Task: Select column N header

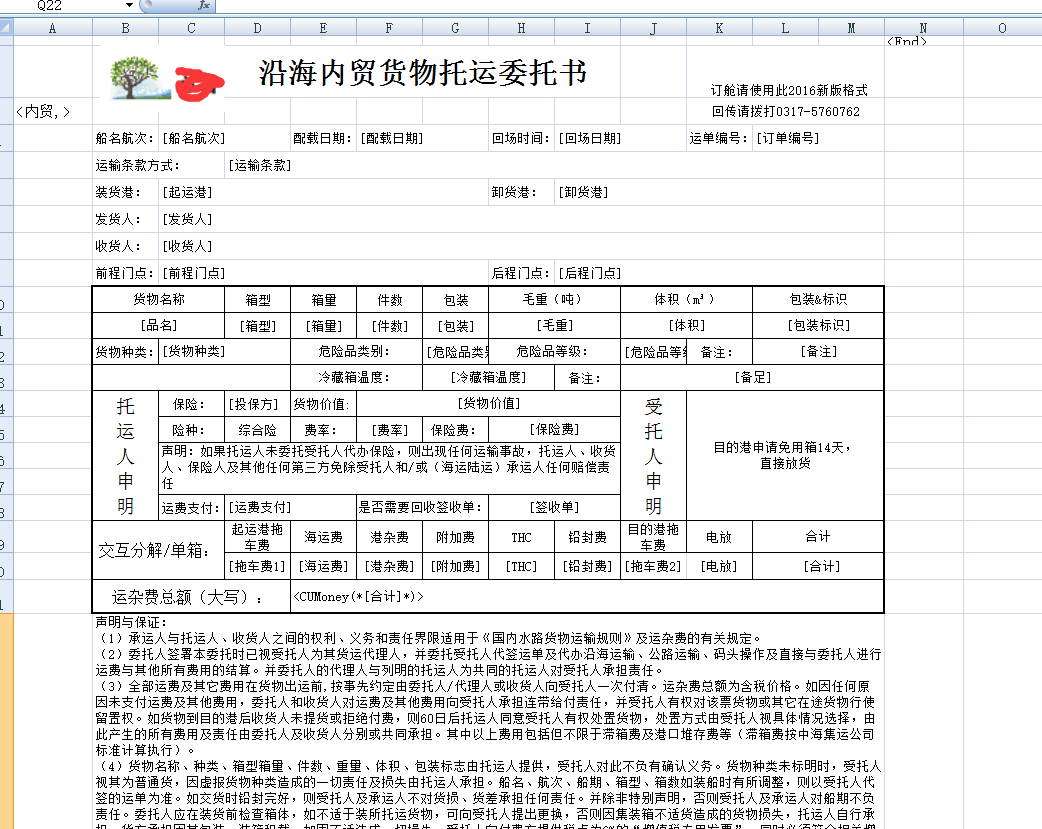Action: click(x=924, y=28)
